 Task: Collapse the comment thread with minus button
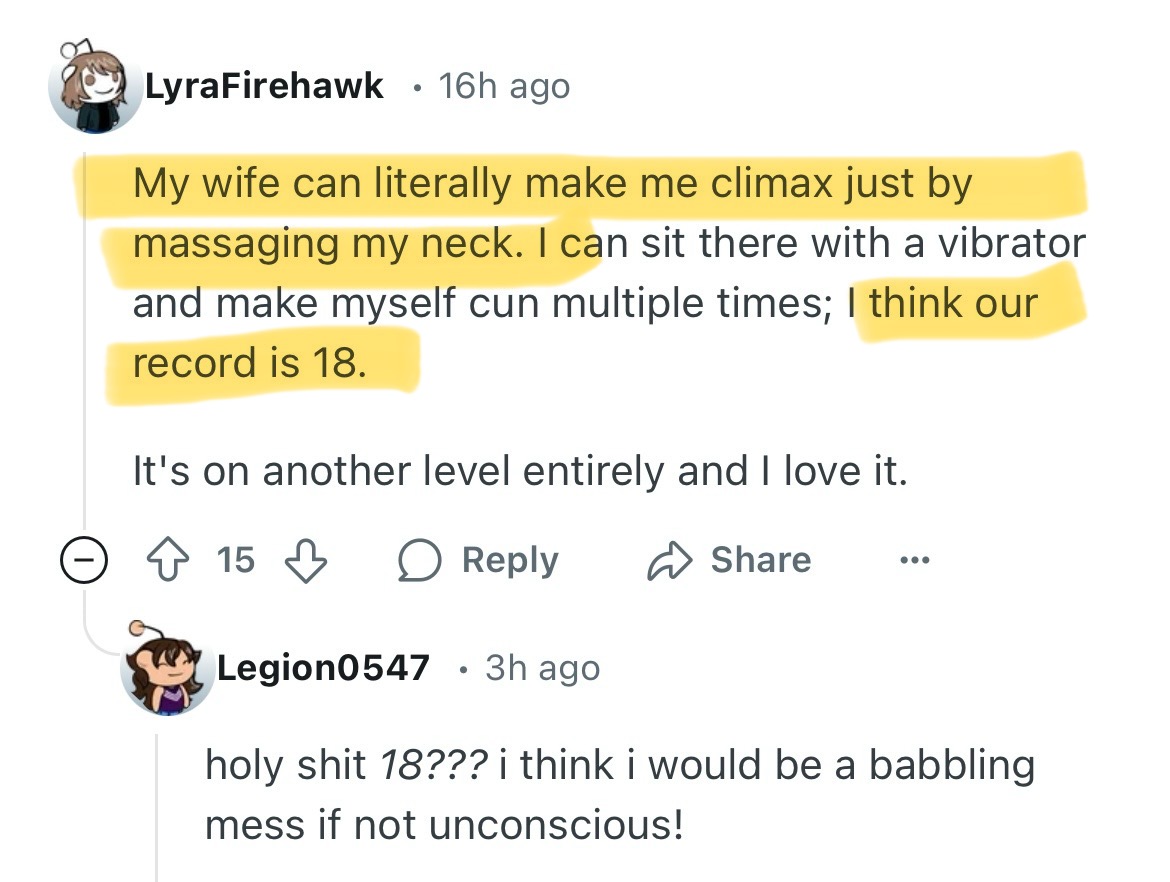pyautogui.click(x=84, y=560)
